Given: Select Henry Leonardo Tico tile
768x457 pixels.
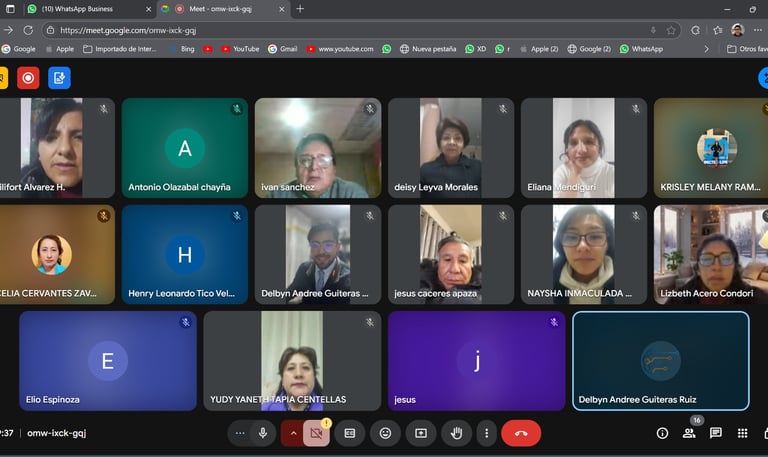Looking at the screenshot, I should pos(185,254).
